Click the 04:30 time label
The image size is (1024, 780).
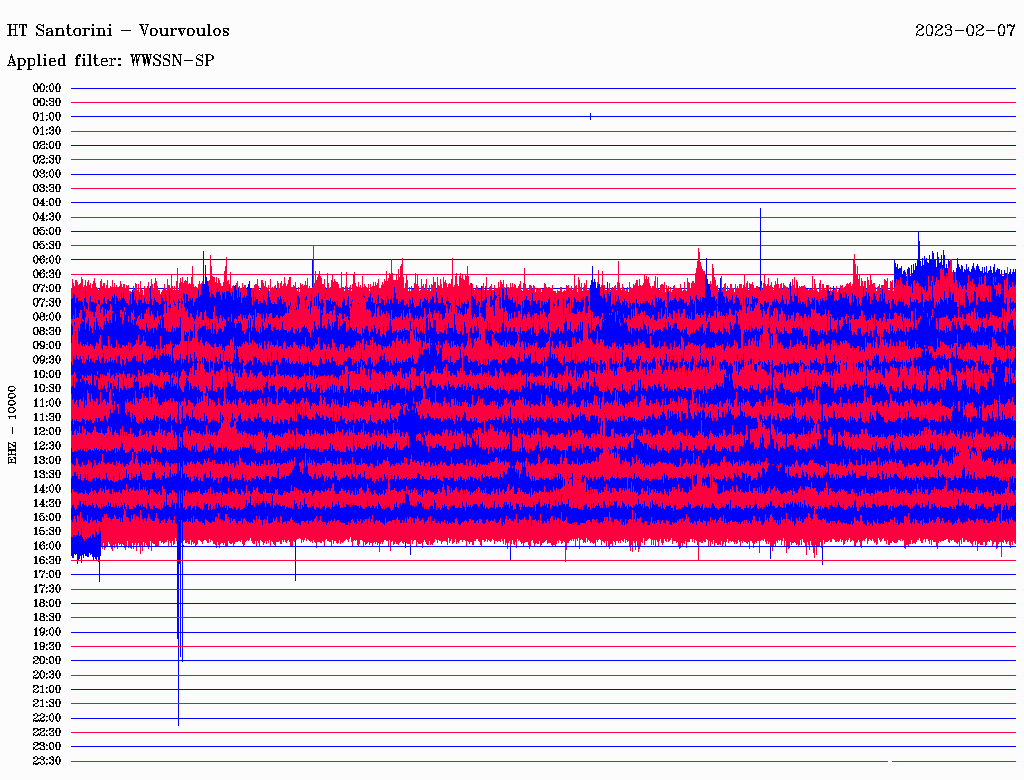coord(47,217)
